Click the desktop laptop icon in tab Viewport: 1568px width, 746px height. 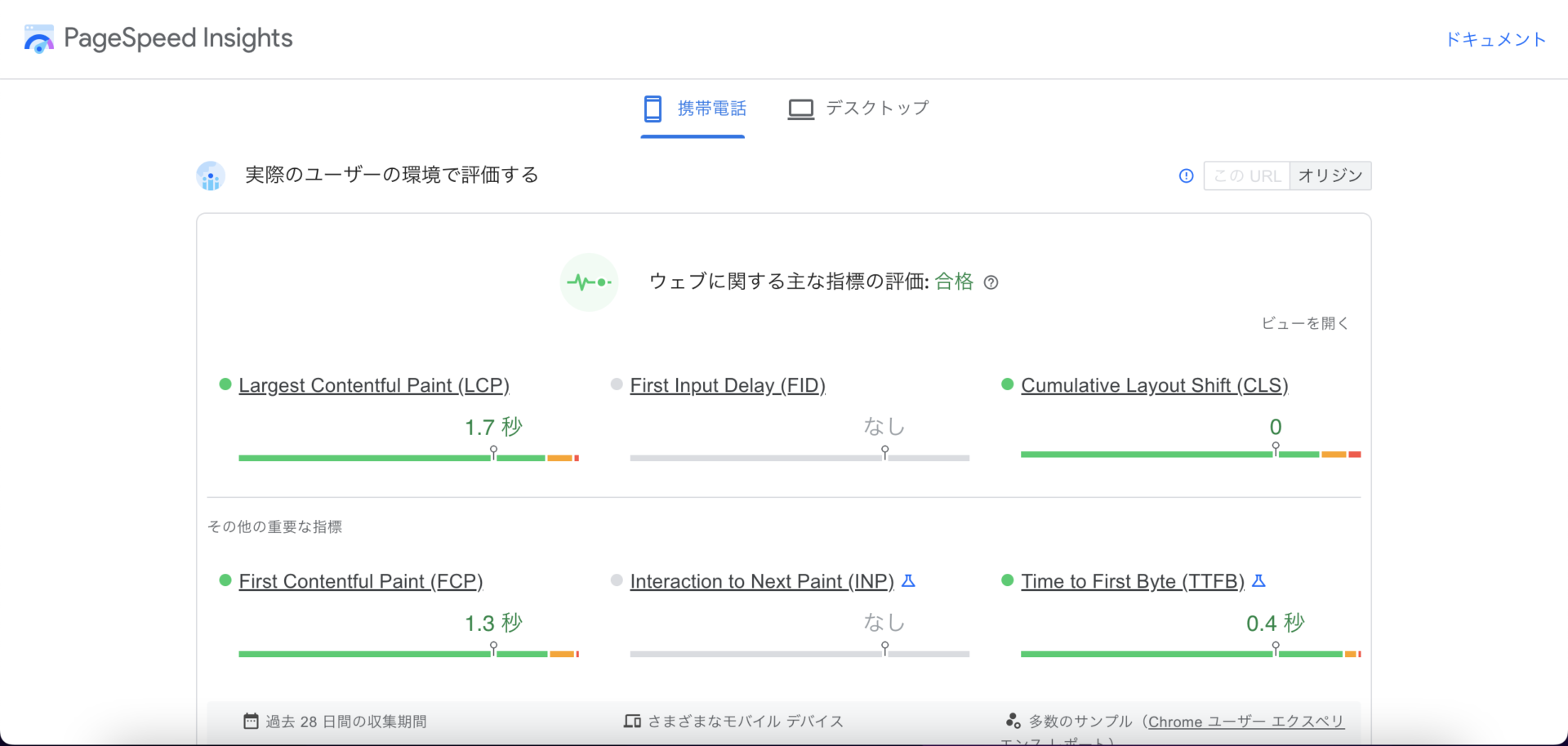pos(801,109)
